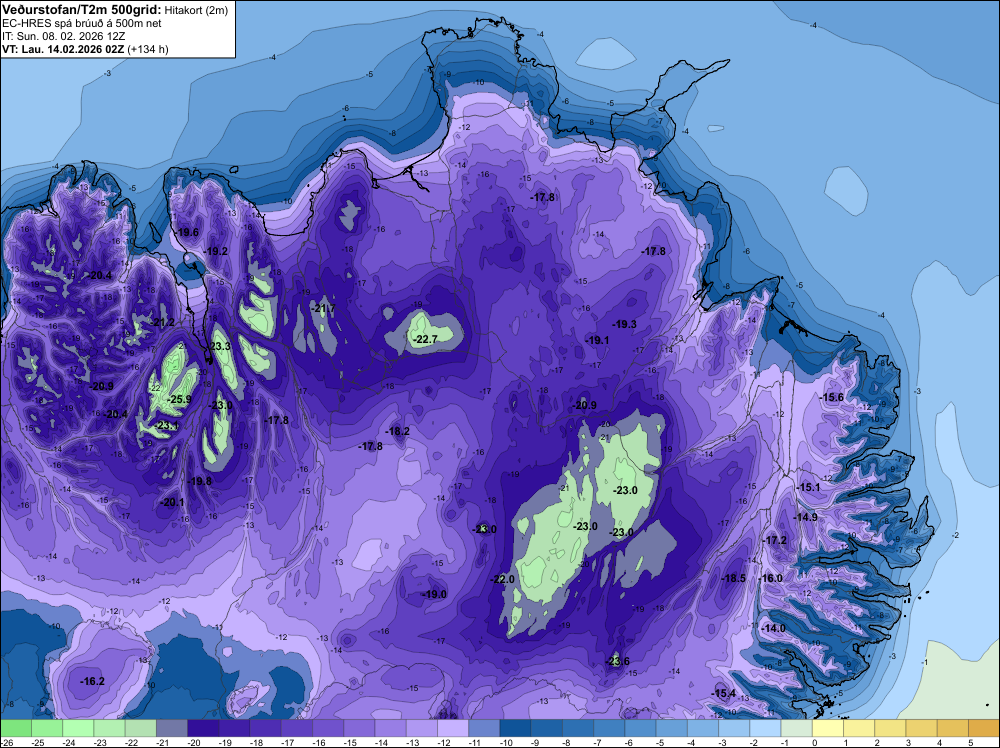This screenshot has width=1000, height=748.
Task: Select the 'IT: Sun. 08. 02. 2026 12Z' text
Action: pos(64,36)
